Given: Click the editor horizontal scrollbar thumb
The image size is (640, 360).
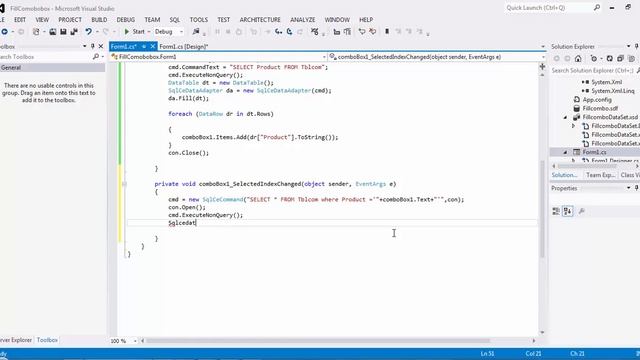Looking at the screenshot, I should 318,341.
